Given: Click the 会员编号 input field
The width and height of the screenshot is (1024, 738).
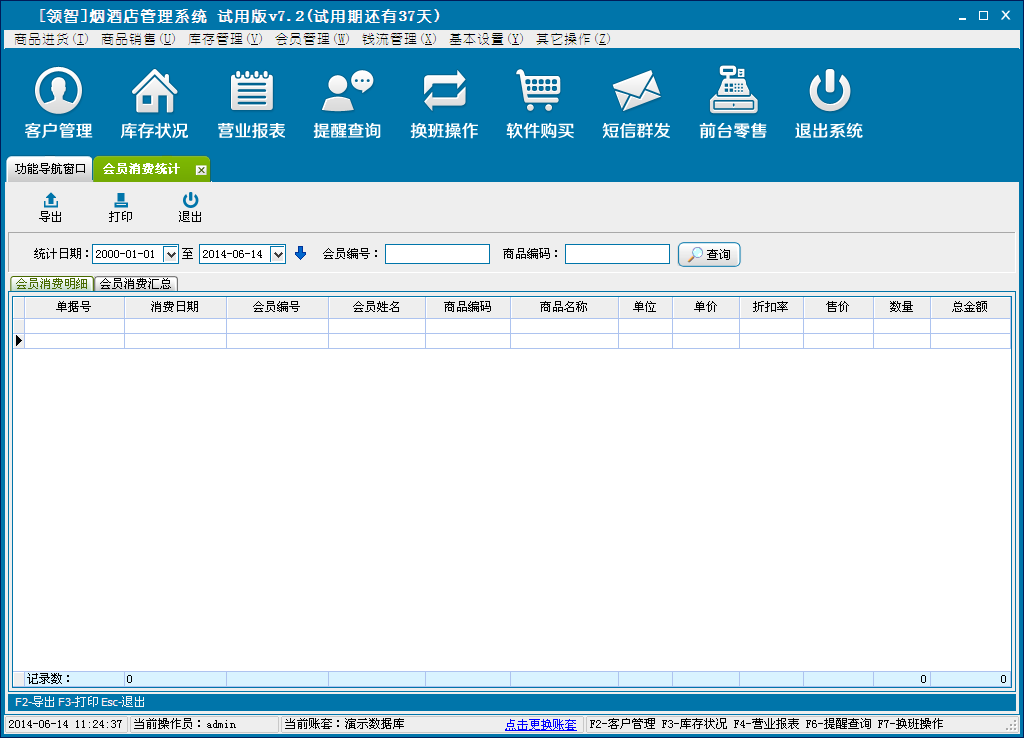Looking at the screenshot, I should coord(437,254).
